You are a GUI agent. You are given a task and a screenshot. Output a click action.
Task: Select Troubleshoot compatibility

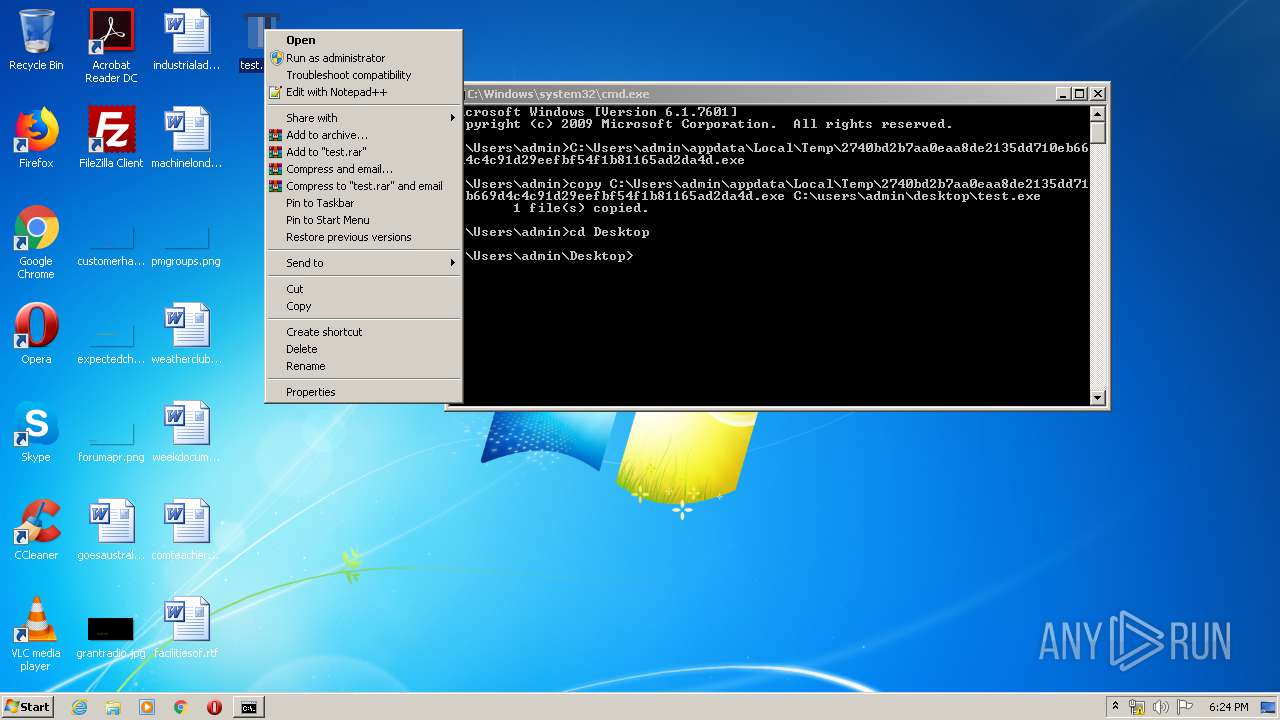364,75
